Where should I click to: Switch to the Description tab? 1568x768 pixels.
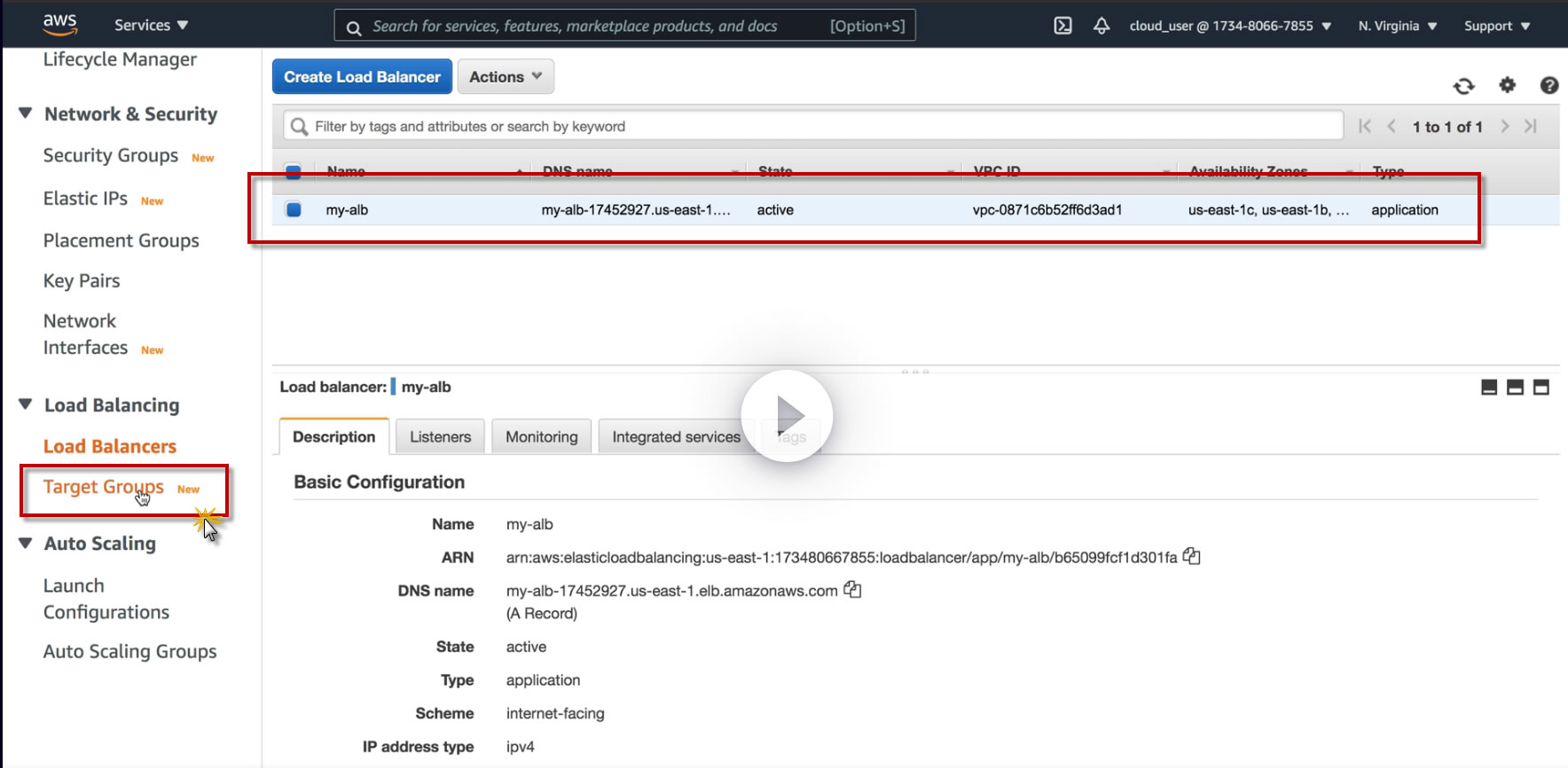pyautogui.click(x=334, y=436)
